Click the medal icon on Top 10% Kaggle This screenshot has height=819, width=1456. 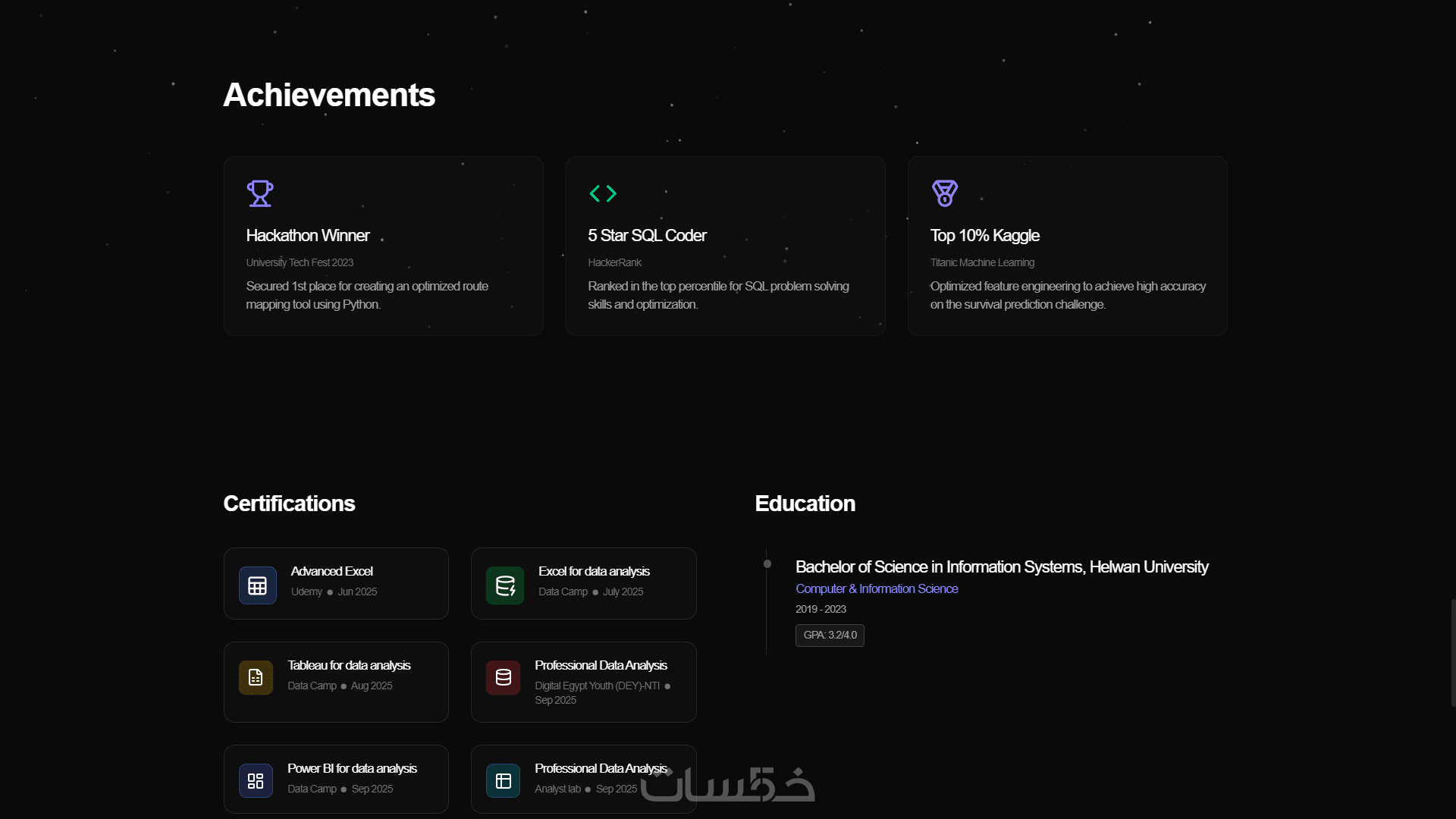pos(944,193)
